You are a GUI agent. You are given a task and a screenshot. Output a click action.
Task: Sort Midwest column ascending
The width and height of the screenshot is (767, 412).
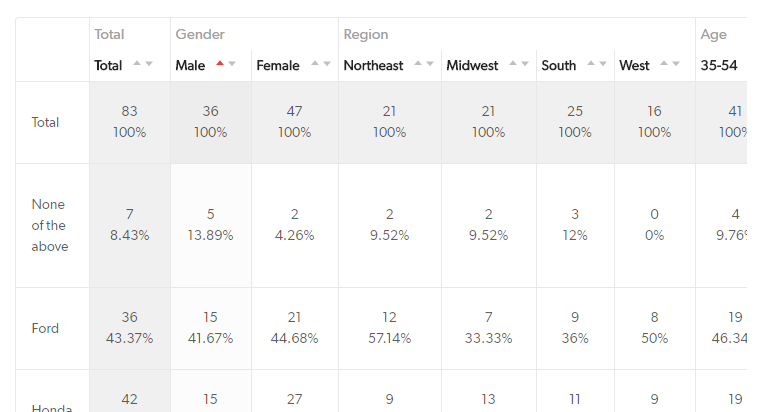[x=513, y=64]
